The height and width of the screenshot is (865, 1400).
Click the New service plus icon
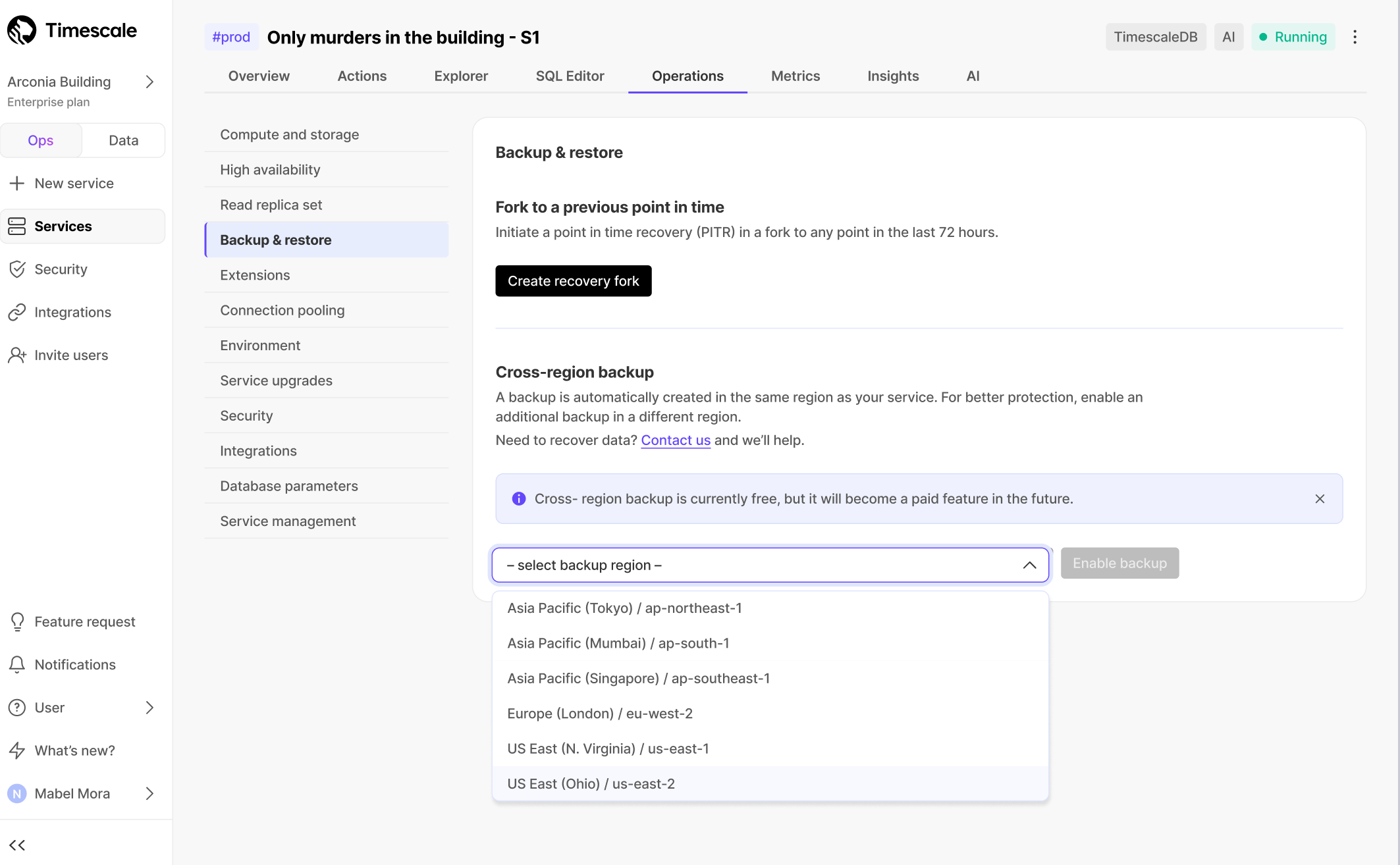click(x=17, y=183)
